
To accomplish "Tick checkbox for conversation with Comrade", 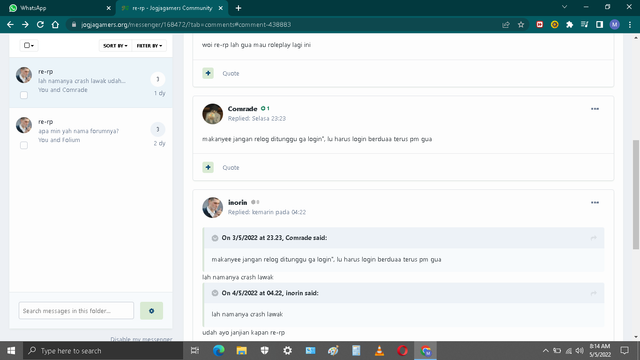I will pos(24,95).
